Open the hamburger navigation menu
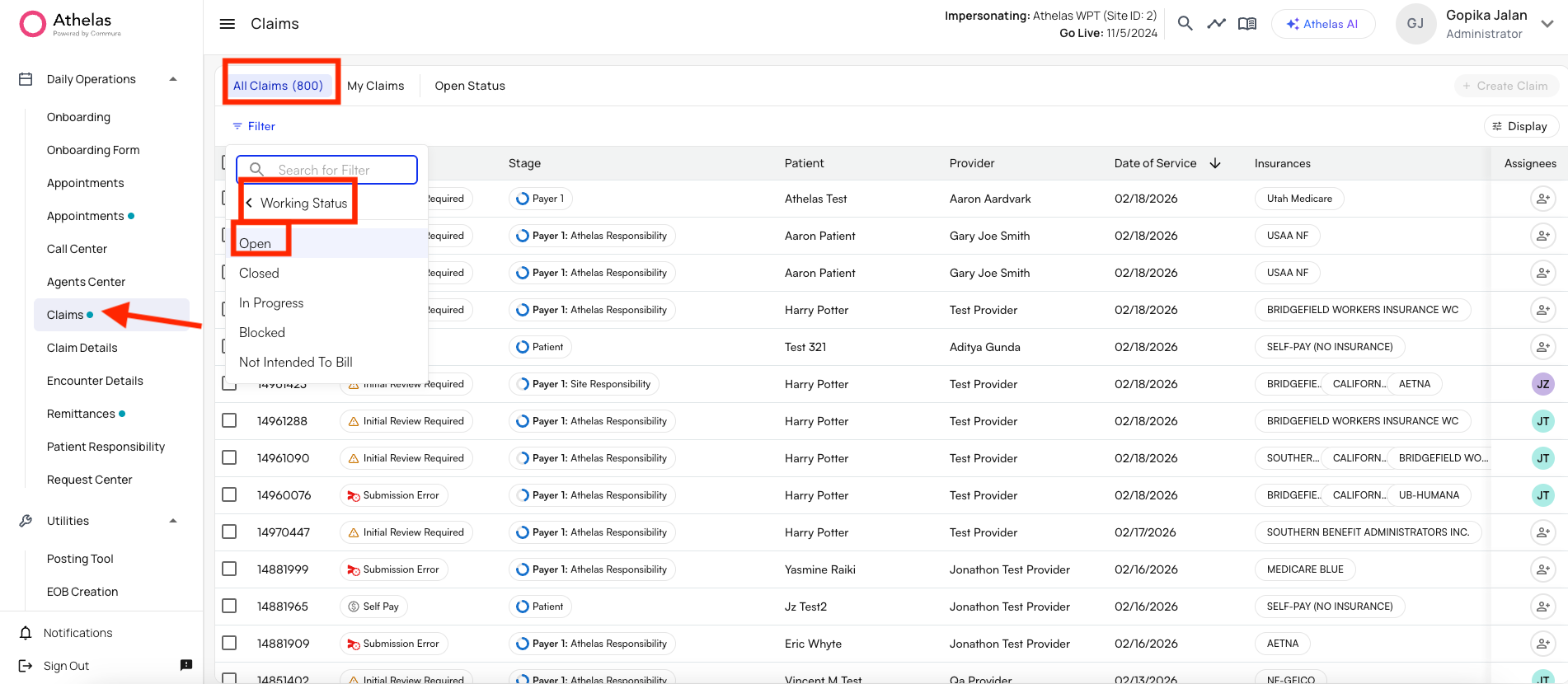This screenshot has width=1568, height=684. tap(228, 24)
